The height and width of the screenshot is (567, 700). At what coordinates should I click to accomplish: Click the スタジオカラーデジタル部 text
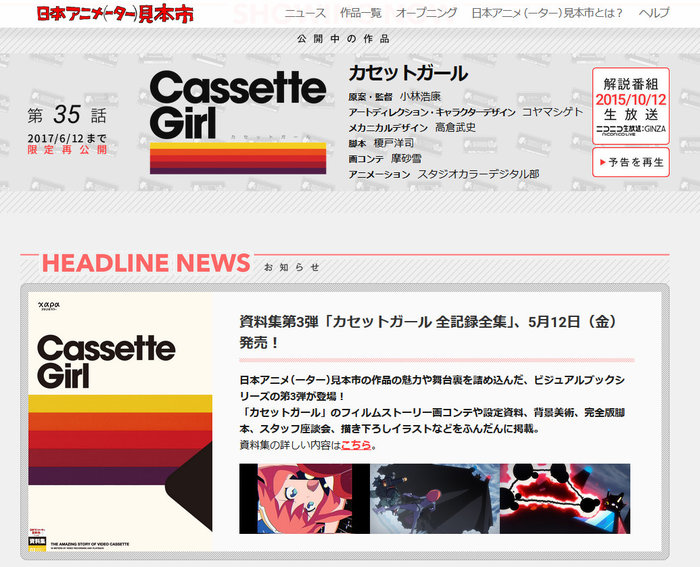[478, 174]
